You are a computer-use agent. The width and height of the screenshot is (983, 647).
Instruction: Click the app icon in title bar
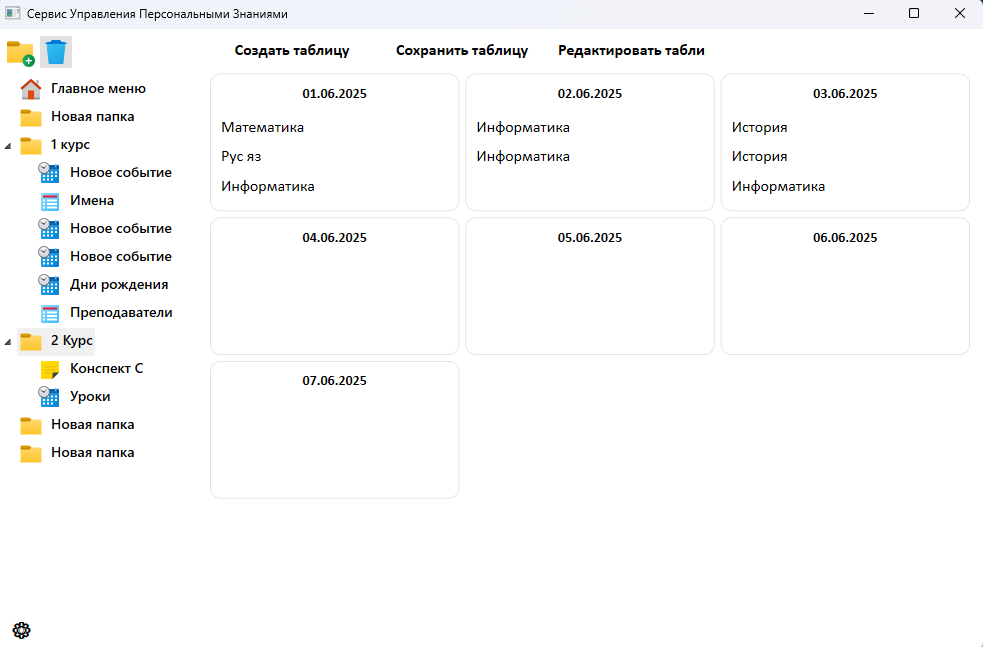[13, 13]
